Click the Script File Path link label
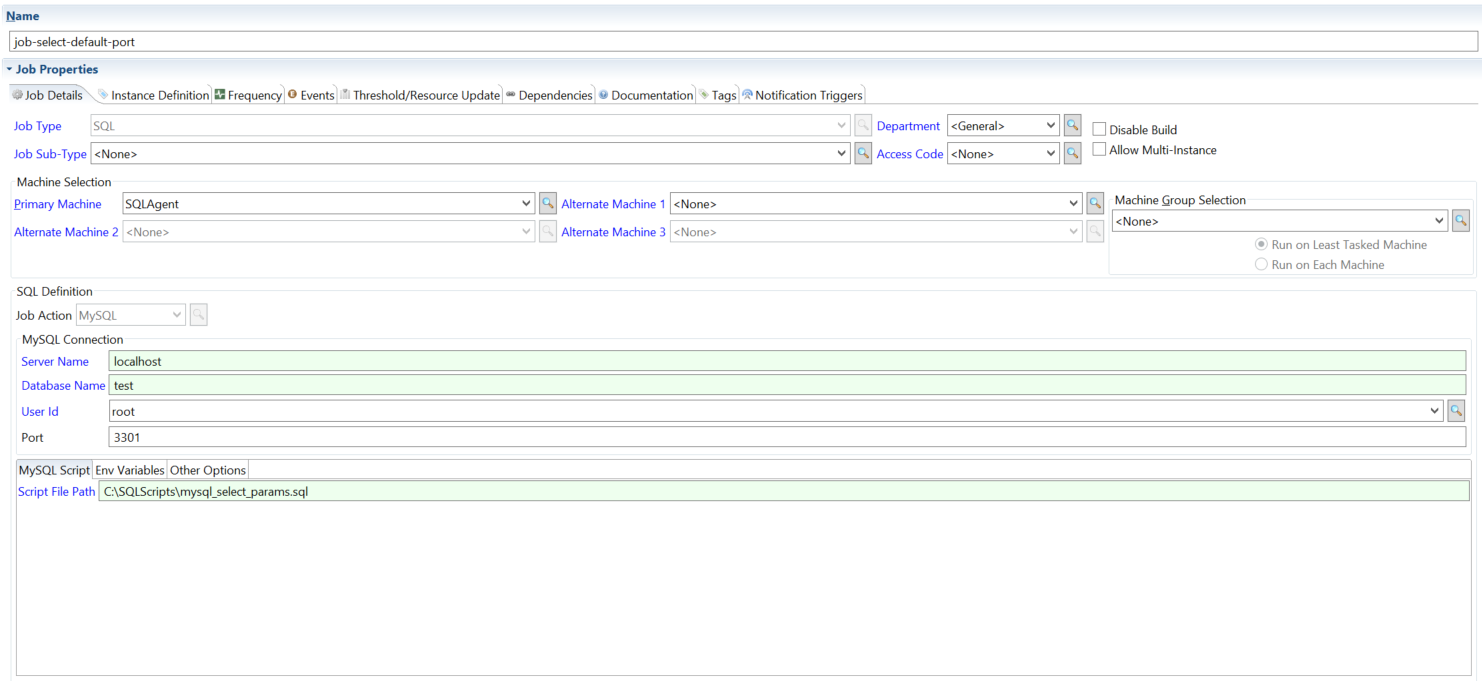 click(57, 491)
